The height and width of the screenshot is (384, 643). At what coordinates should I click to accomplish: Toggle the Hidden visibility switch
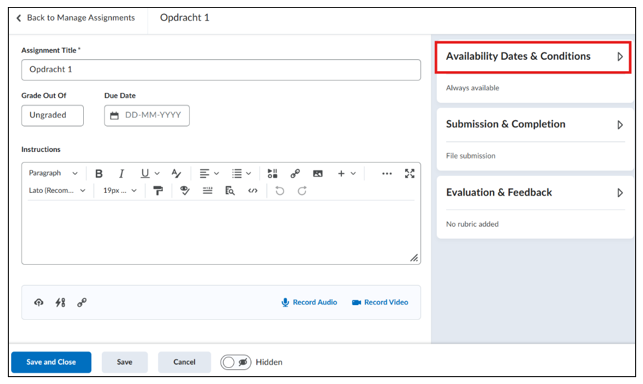point(235,362)
